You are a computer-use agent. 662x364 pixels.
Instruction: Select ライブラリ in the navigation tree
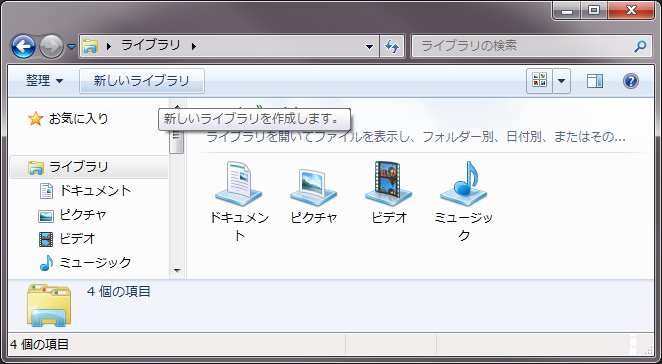[x=79, y=167]
